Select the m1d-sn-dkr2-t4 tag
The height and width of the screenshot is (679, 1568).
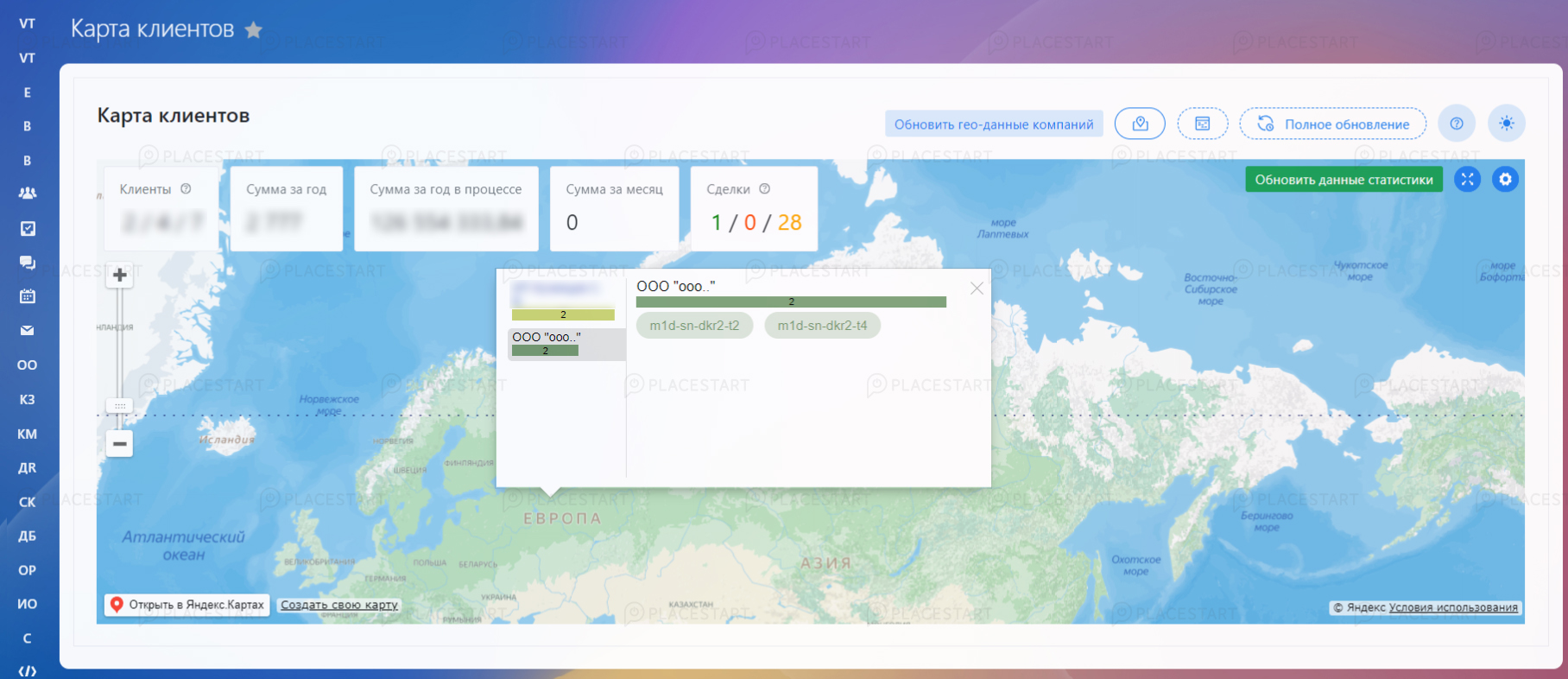[822, 326]
